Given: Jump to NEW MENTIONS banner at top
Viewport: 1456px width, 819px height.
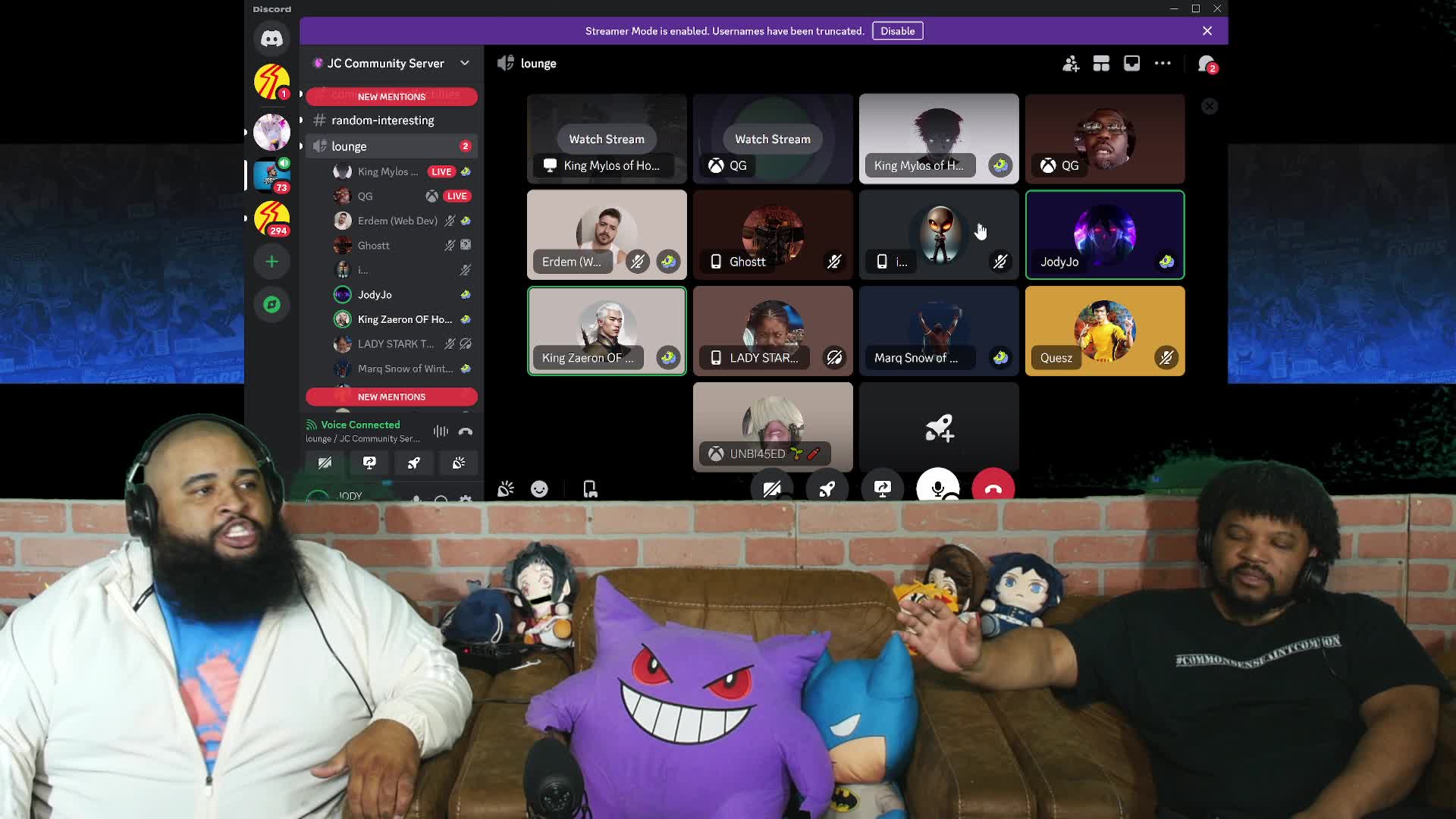Looking at the screenshot, I should coord(391,96).
